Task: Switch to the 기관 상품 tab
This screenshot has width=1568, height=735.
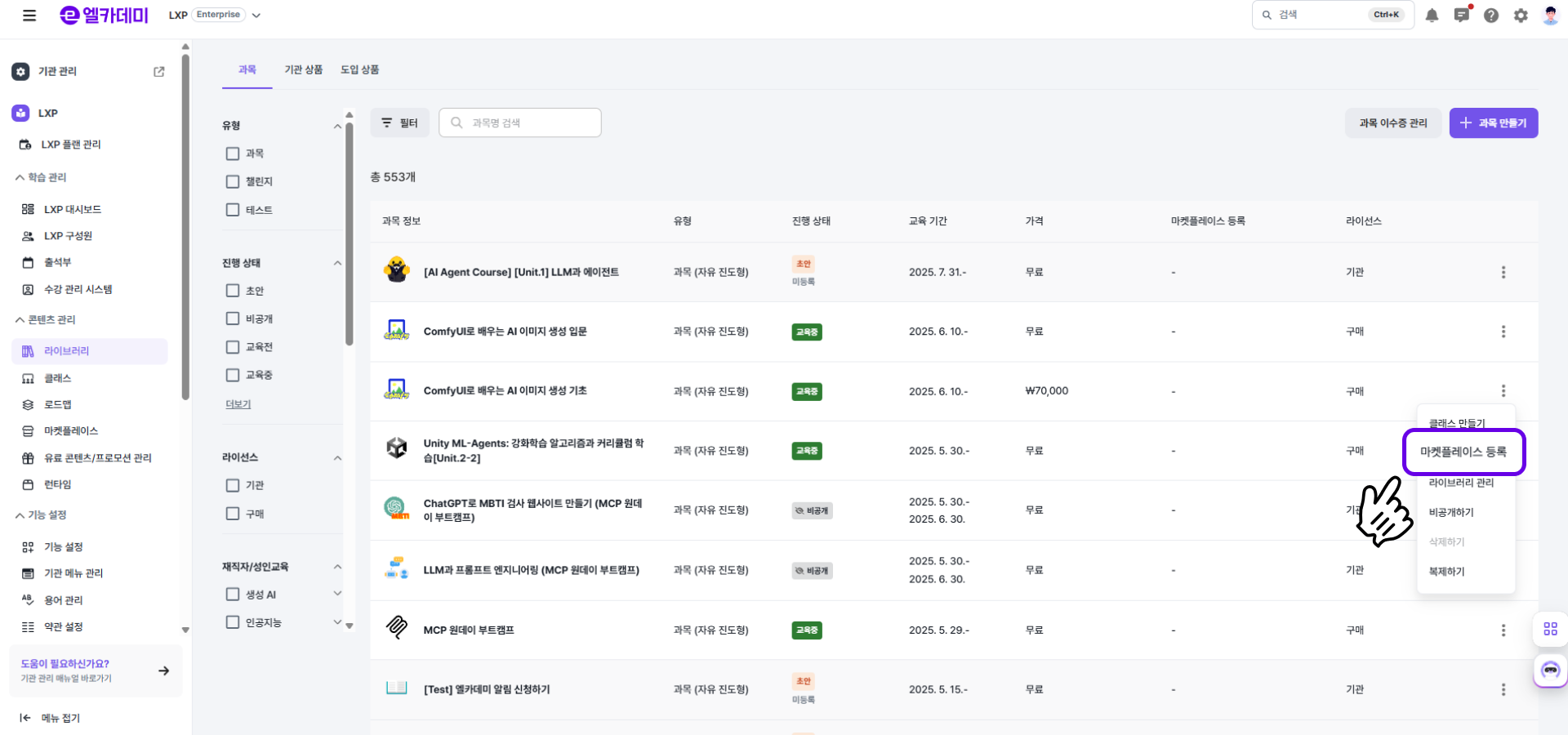Action: pos(303,70)
